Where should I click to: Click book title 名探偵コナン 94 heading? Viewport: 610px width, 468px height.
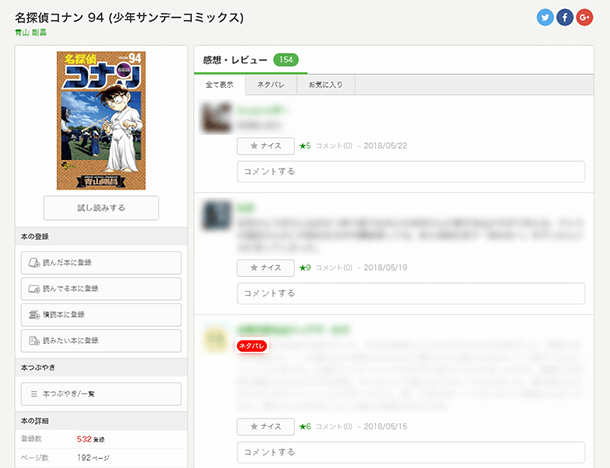pos(129,18)
